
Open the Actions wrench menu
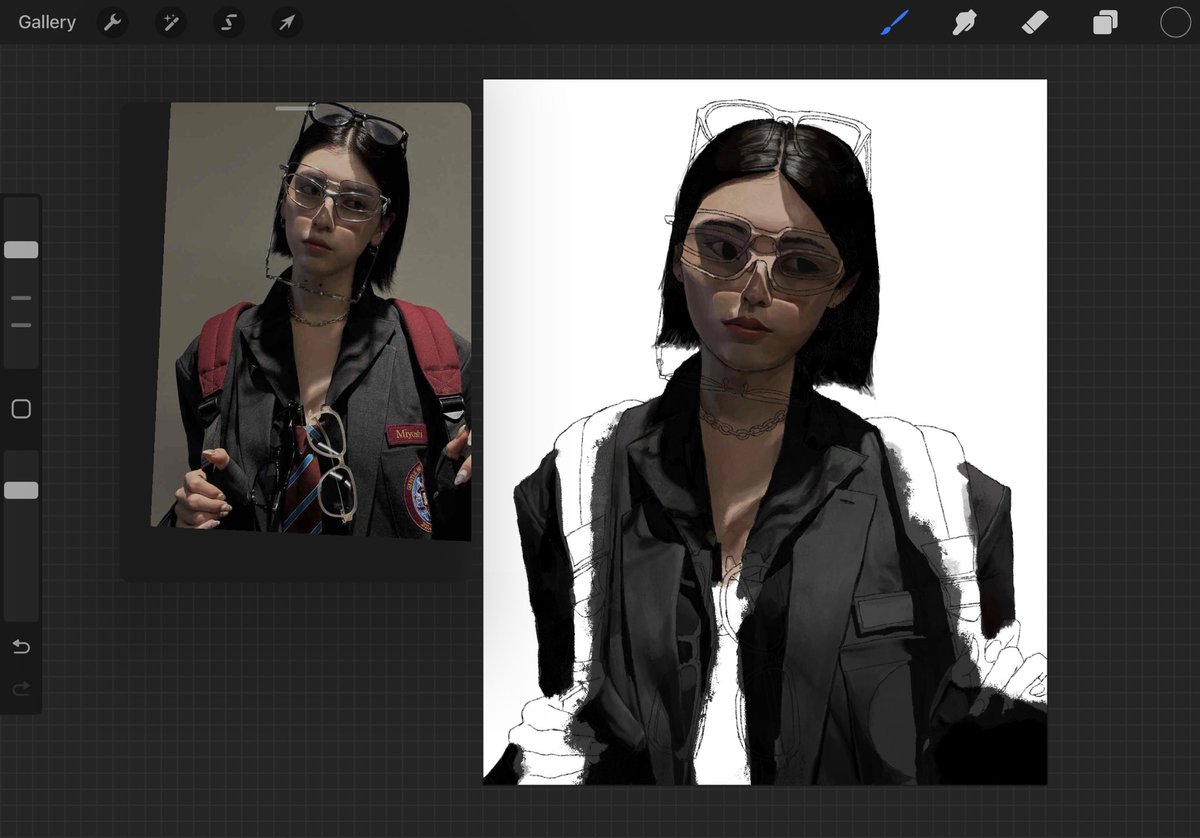pos(113,22)
